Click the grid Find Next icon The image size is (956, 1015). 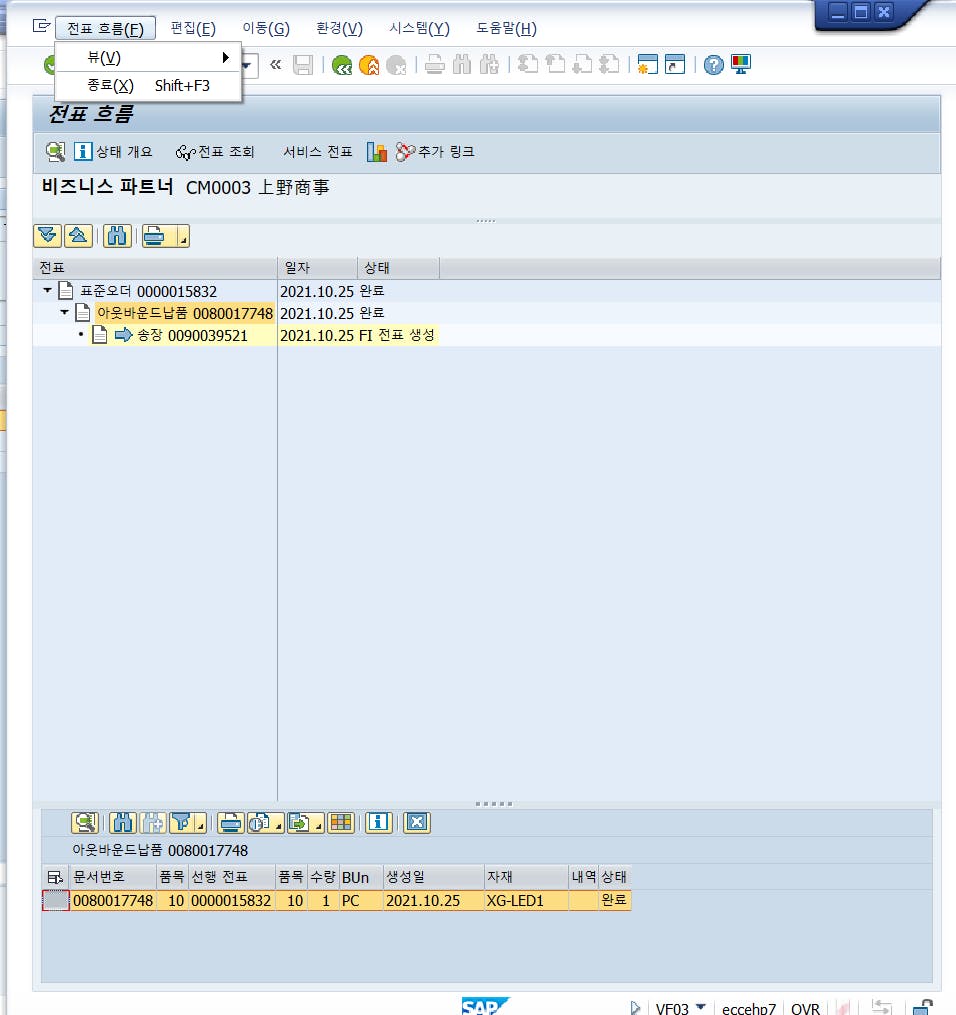coord(153,823)
